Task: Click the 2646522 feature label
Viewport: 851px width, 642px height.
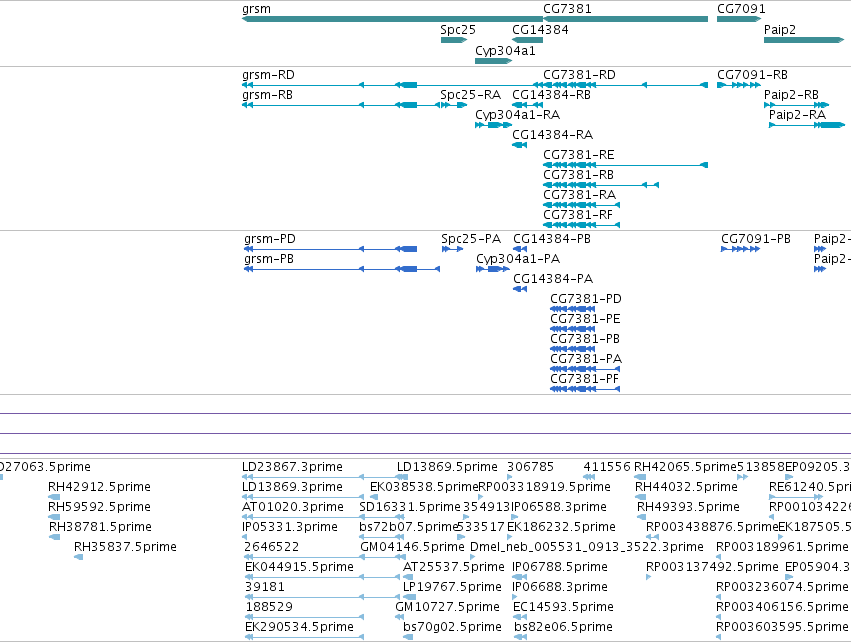Action: coord(271,547)
